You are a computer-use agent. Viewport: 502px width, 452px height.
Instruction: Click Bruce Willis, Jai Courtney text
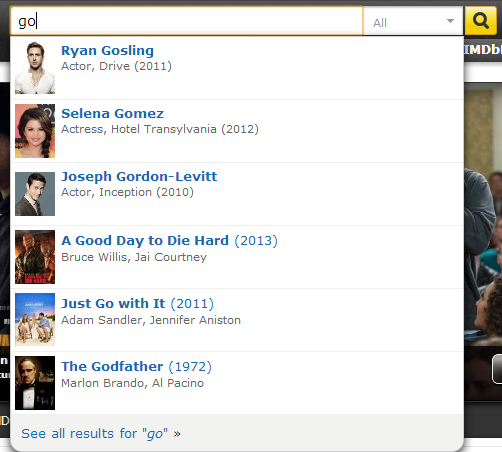pyautogui.click(x=134, y=257)
